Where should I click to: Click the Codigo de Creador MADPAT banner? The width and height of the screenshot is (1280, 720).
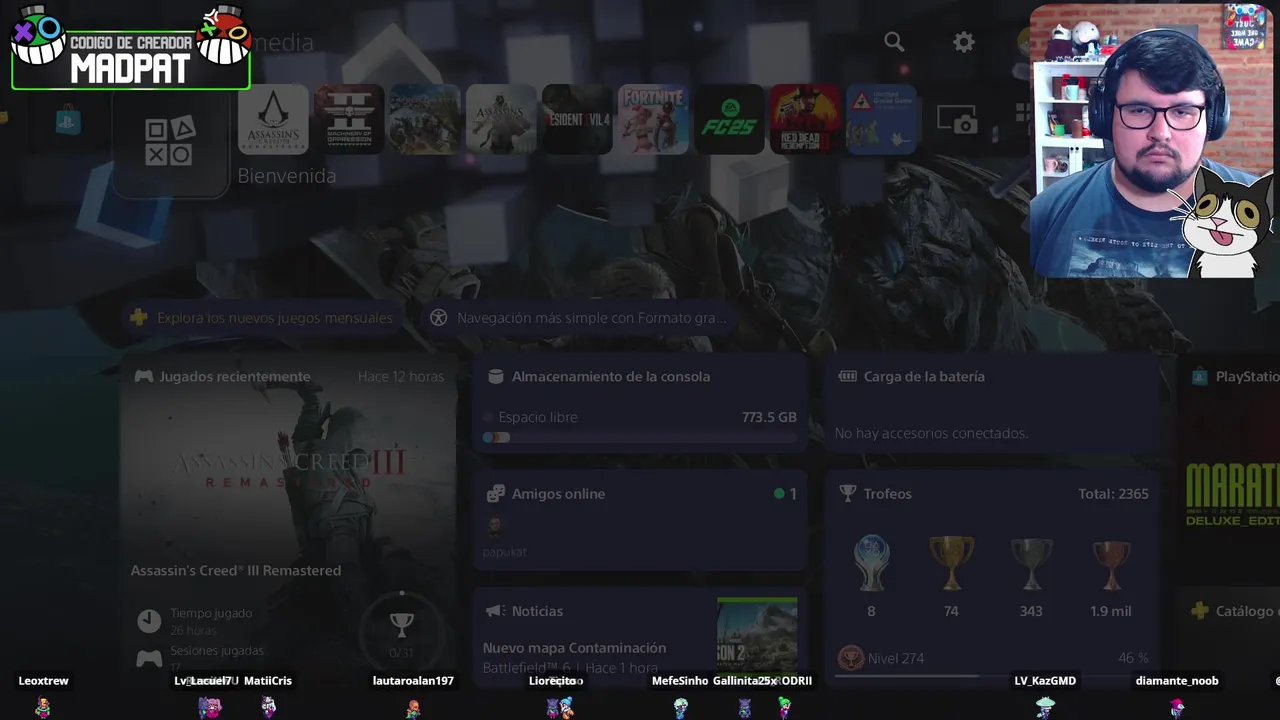coord(131,48)
